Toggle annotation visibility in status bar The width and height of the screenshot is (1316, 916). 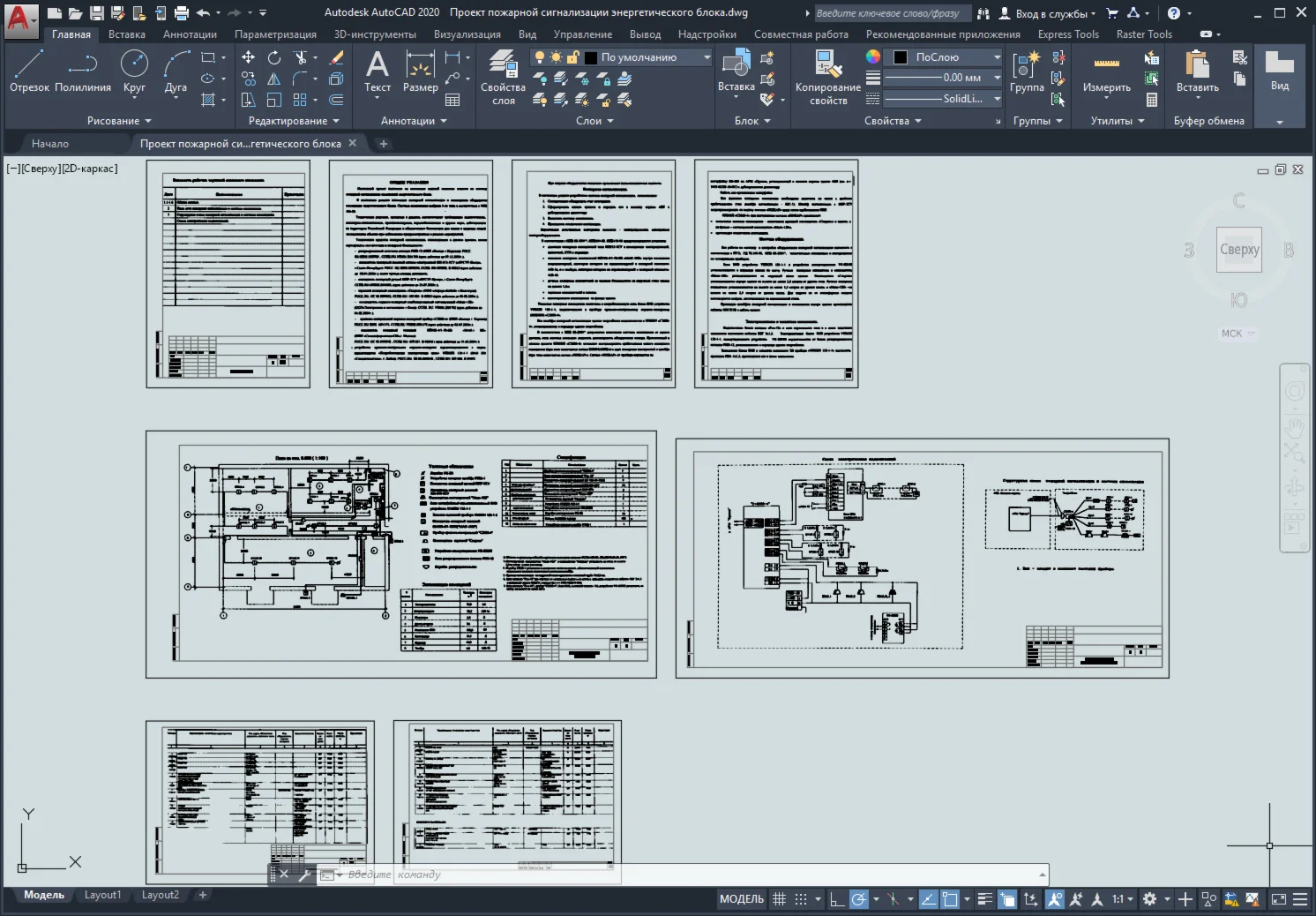[x=1054, y=899]
